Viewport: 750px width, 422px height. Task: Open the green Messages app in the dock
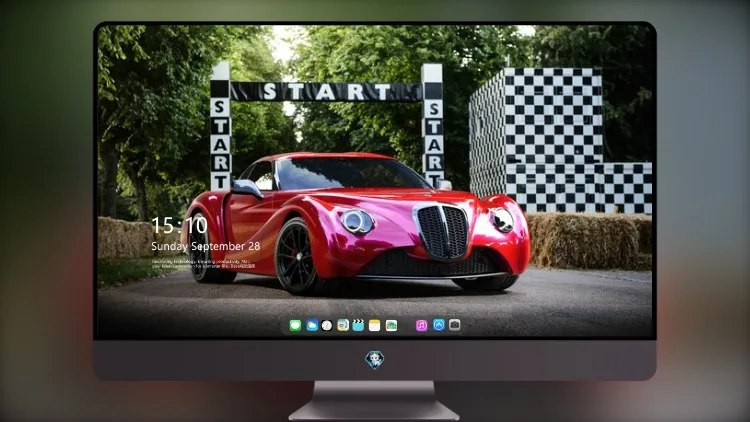(295, 325)
